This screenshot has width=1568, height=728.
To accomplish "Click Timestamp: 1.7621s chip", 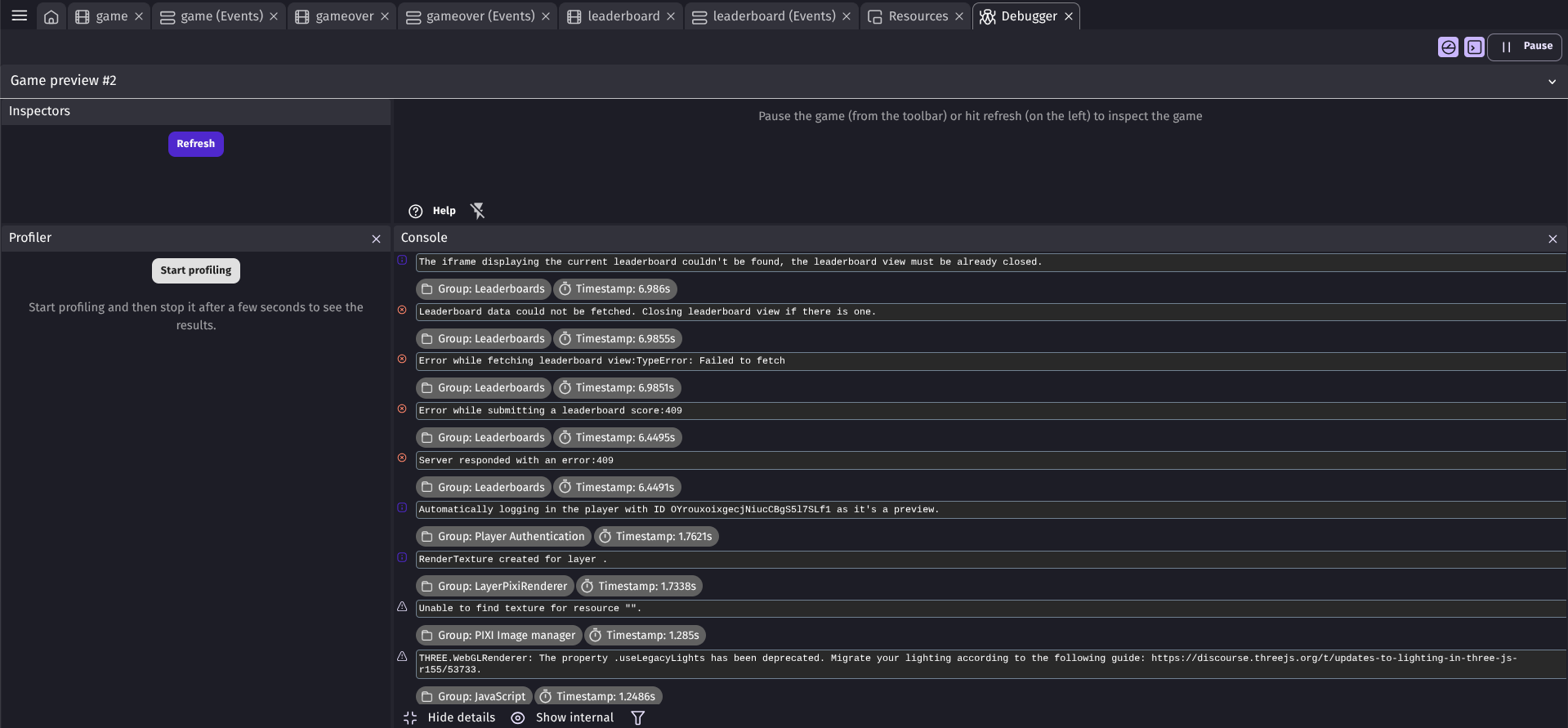I will (656, 537).
